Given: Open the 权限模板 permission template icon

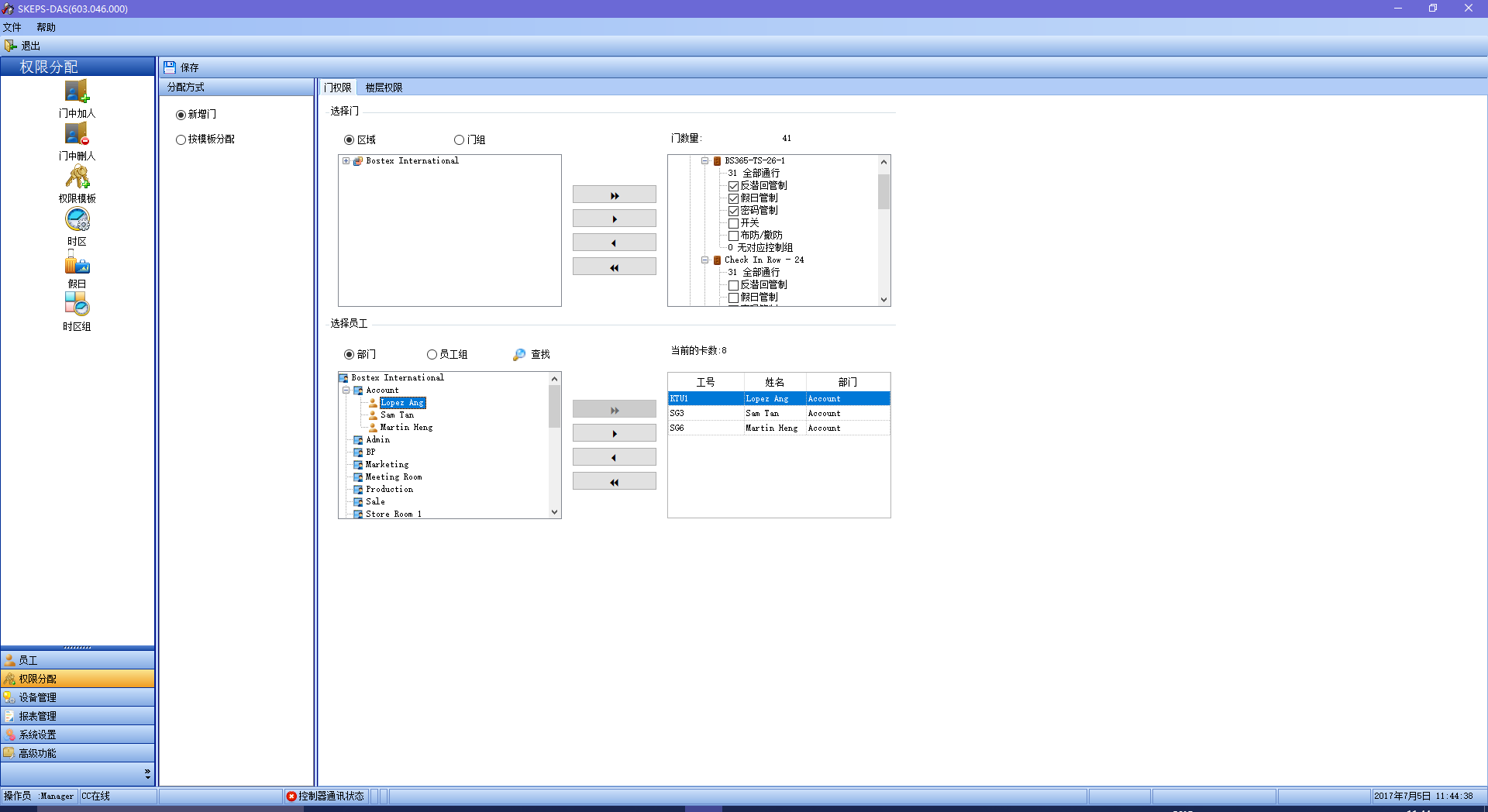Looking at the screenshot, I should (x=77, y=177).
